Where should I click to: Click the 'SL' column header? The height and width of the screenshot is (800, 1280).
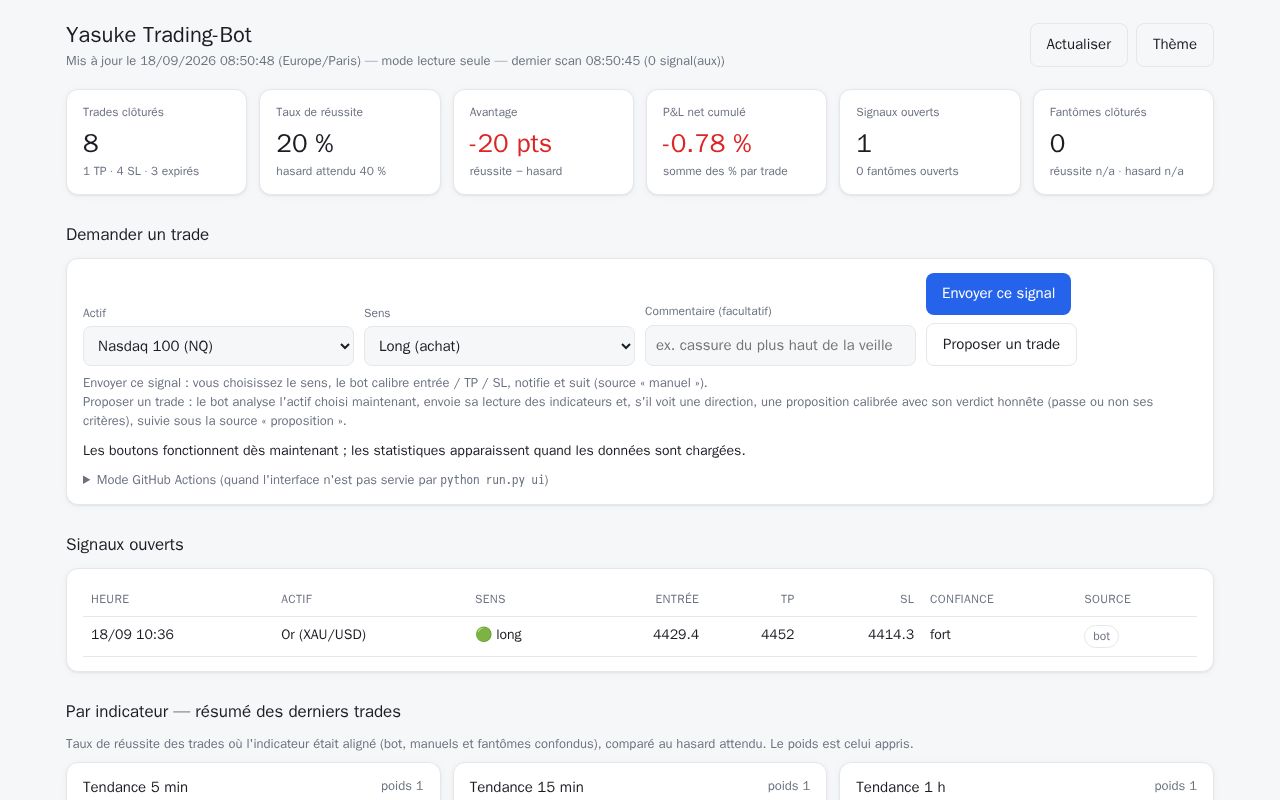click(x=907, y=599)
